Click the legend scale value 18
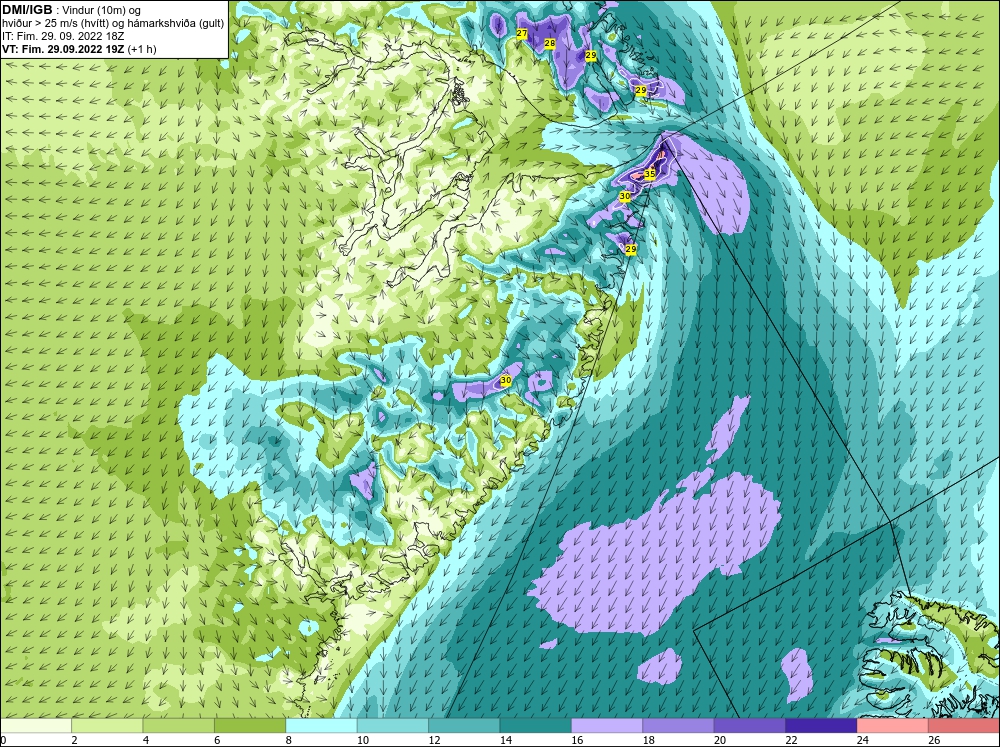 [648, 740]
